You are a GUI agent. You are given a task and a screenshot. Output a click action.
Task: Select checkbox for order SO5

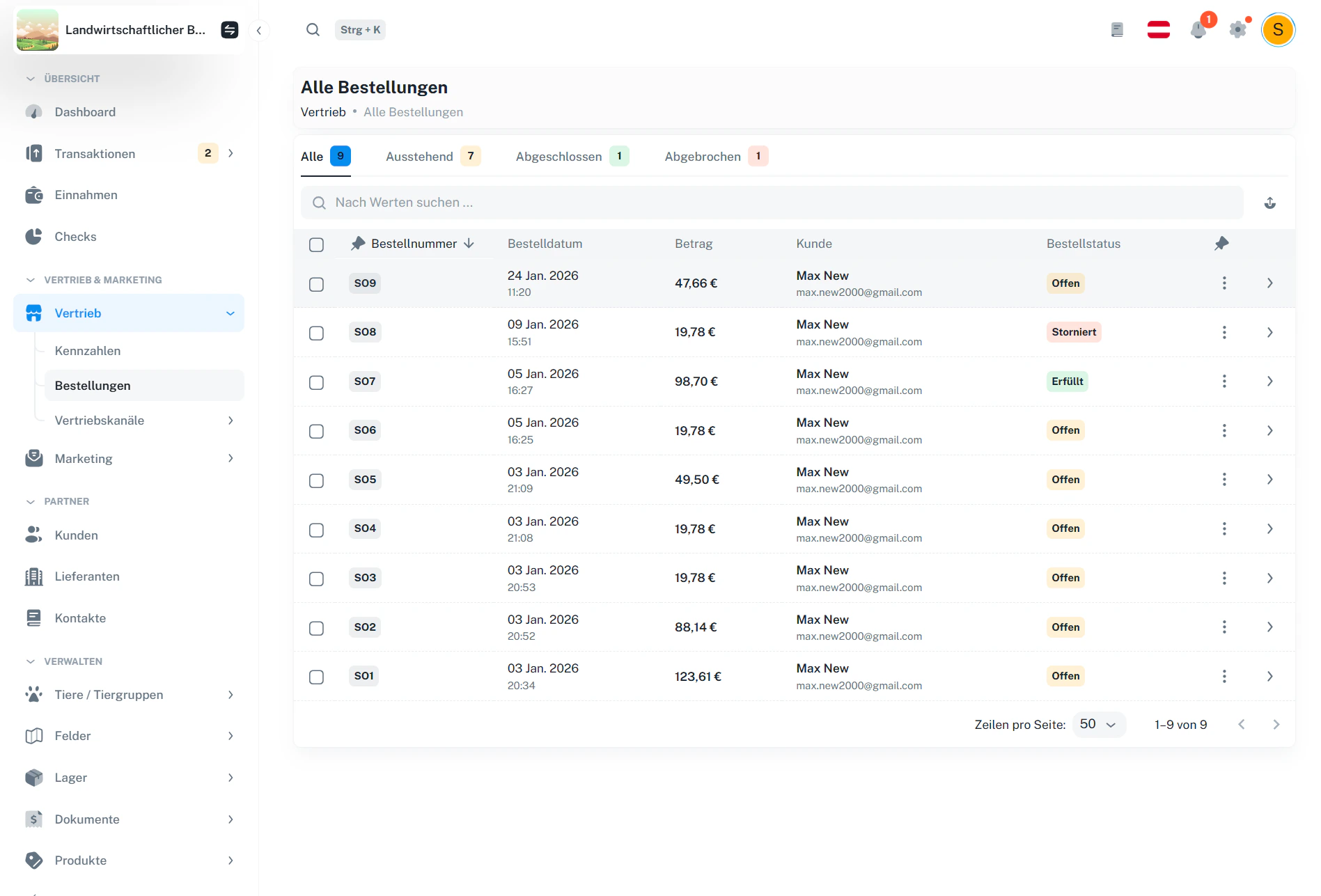(x=316, y=480)
